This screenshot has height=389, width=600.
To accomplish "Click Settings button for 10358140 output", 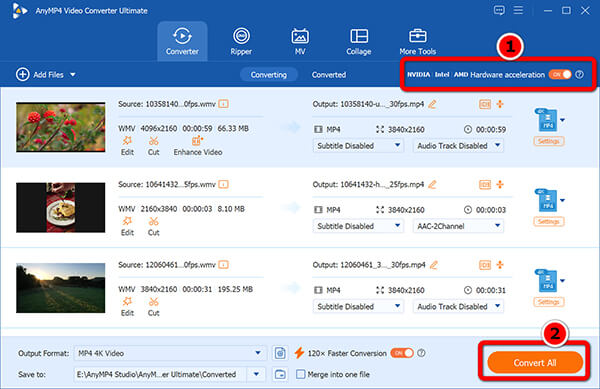I will coord(548,142).
